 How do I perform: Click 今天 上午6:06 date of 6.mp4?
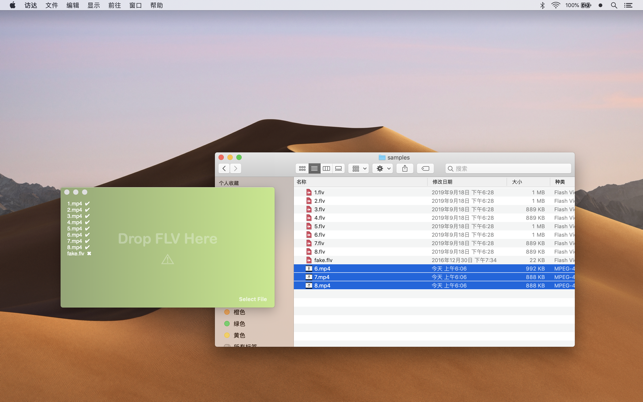tap(449, 269)
